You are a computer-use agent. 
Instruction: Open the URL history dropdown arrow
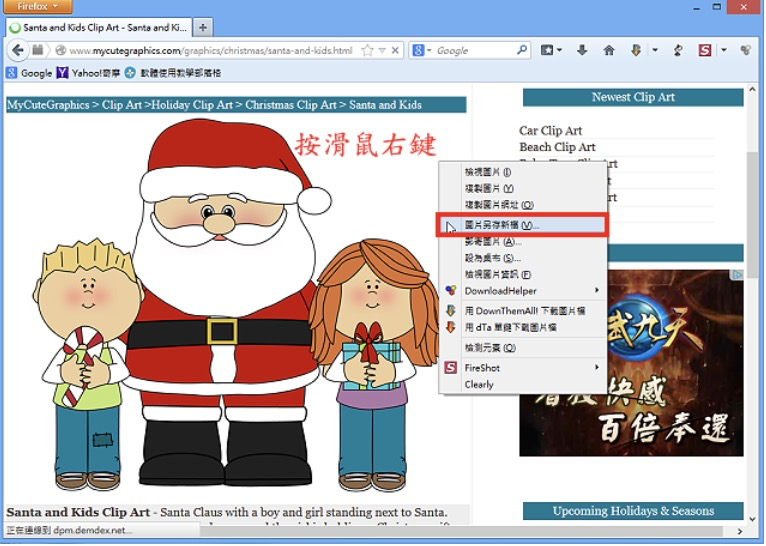382,50
